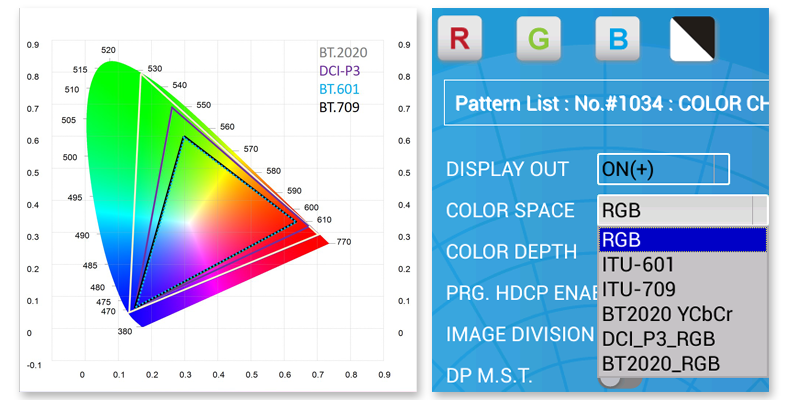Click the blue B color button
800x400 pixels.
click(x=617, y=39)
